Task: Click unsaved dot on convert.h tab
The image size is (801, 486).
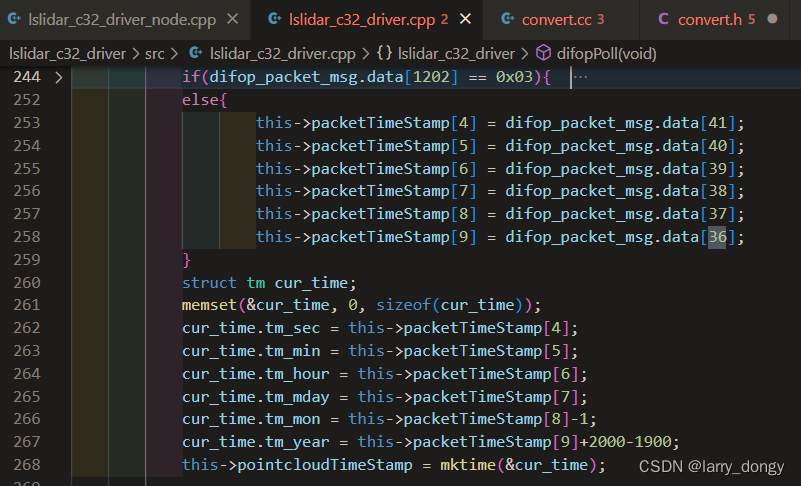Action: (772, 19)
